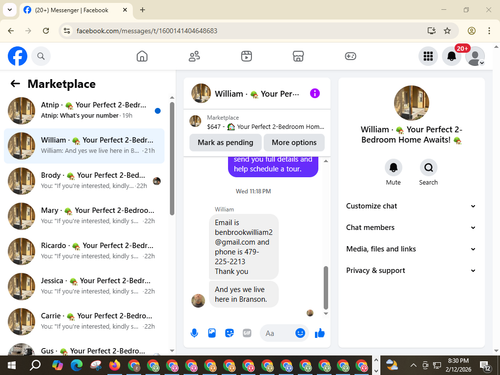The width and height of the screenshot is (500, 375).
Task: Go to the Home feed icon
Action: pyautogui.click(x=142, y=56)
